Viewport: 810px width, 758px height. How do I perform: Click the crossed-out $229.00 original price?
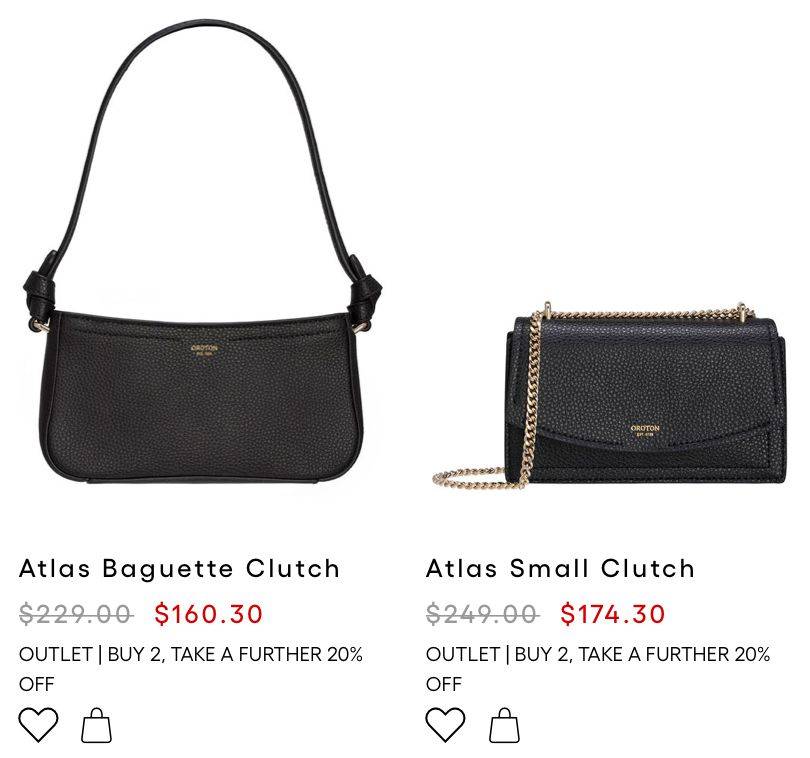[x=76, y=614]
